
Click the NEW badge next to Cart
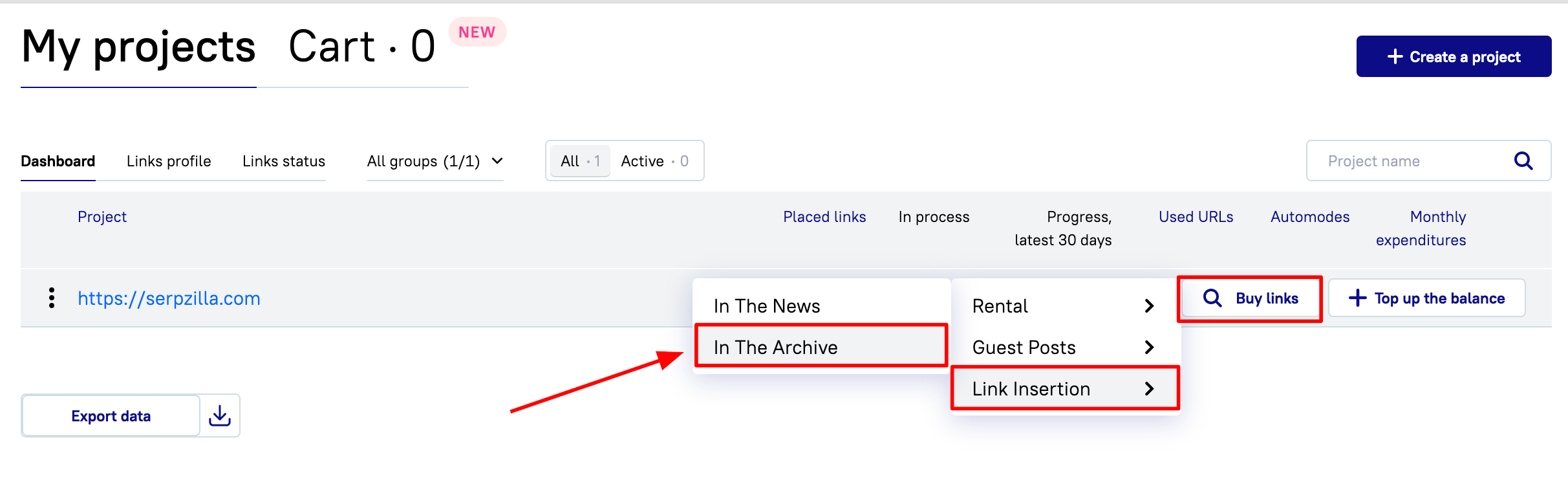pos(477,32)
